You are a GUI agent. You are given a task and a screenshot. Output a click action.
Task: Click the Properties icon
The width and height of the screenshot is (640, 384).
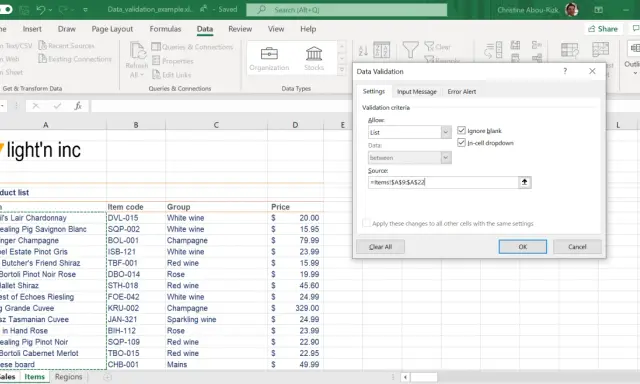156,61
